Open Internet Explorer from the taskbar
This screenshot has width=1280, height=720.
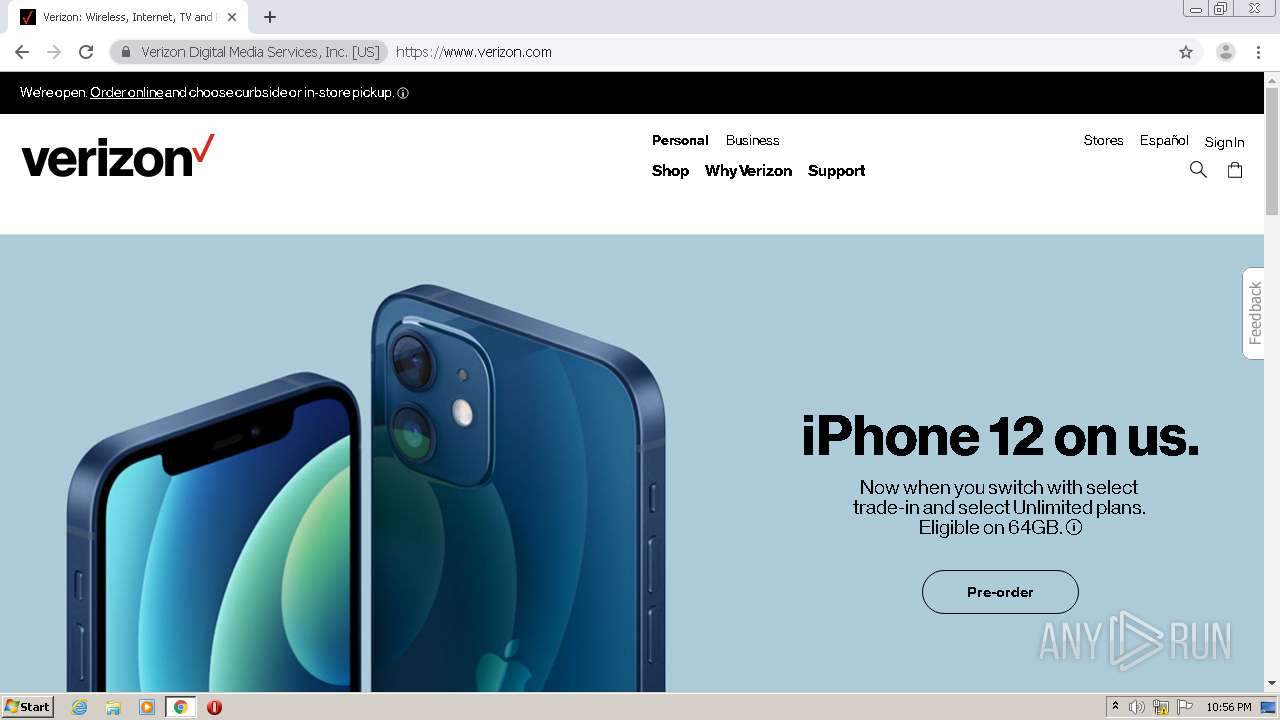tap(80, 707)
